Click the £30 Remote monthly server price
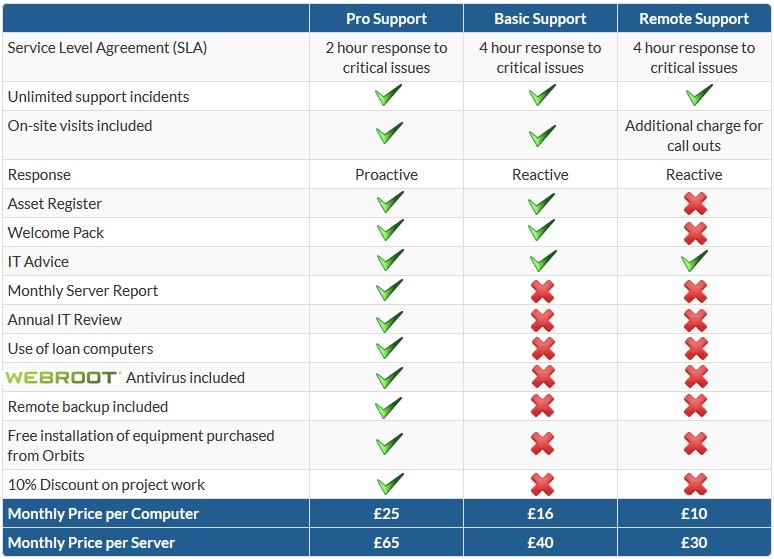 (x=694, y=543)
